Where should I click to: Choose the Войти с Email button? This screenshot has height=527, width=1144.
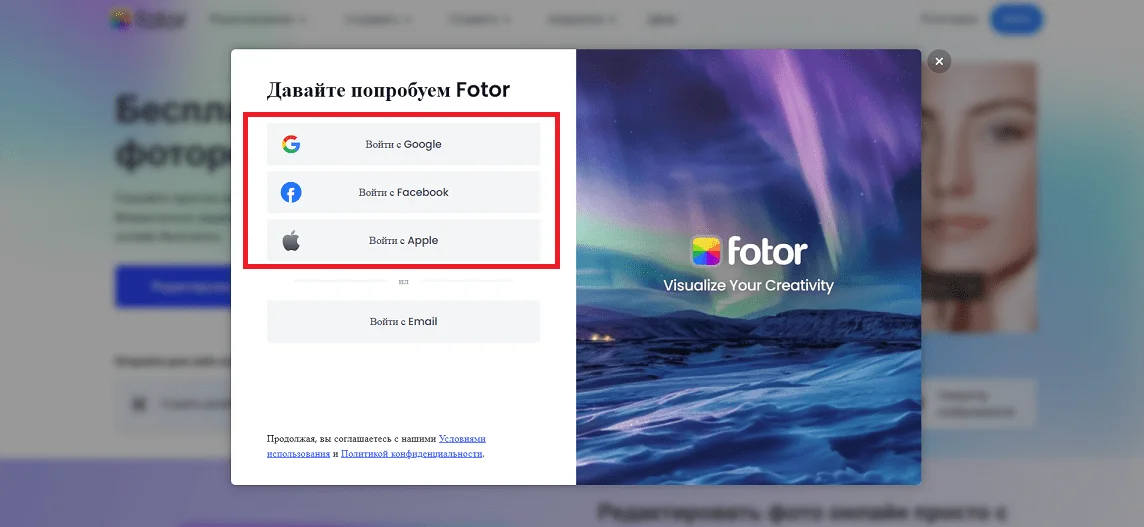pos(403,321)
